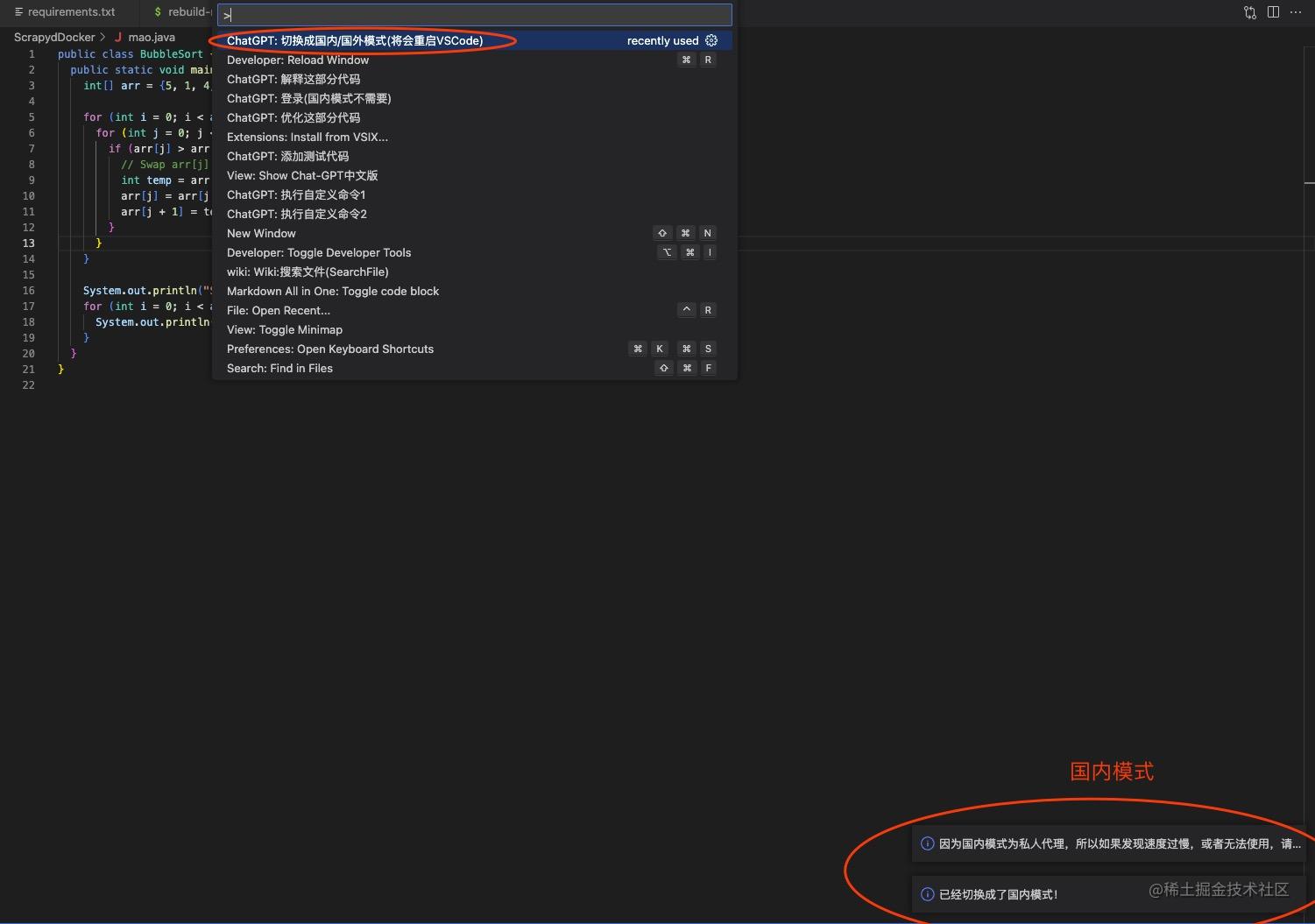Image resolution: width=1315 pixels, height=924 pixels.
Task: Click the split editor icon
Action: coord(1273,12)
